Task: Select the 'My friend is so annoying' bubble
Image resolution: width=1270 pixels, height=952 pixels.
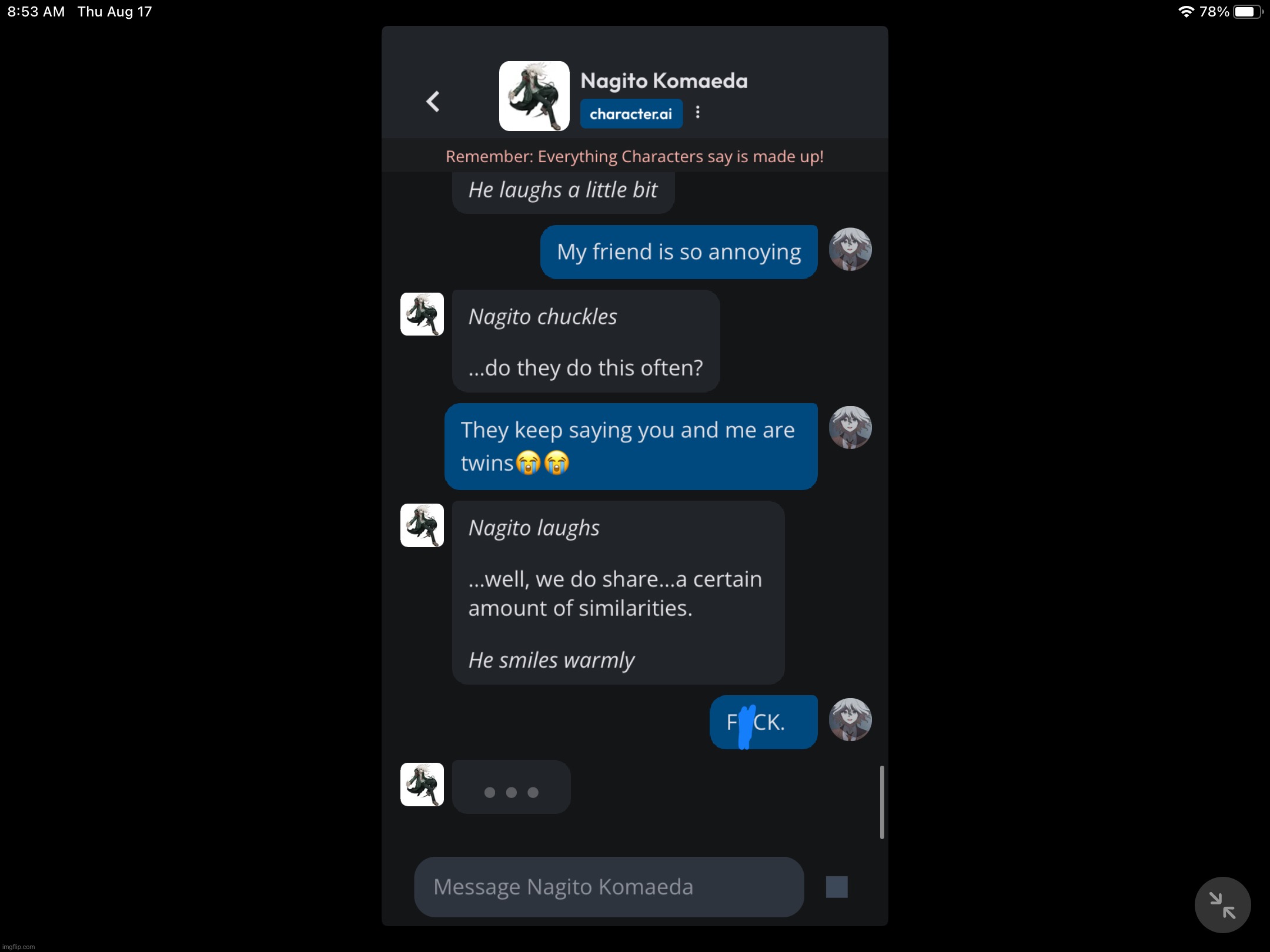Action: coord(679,252)
